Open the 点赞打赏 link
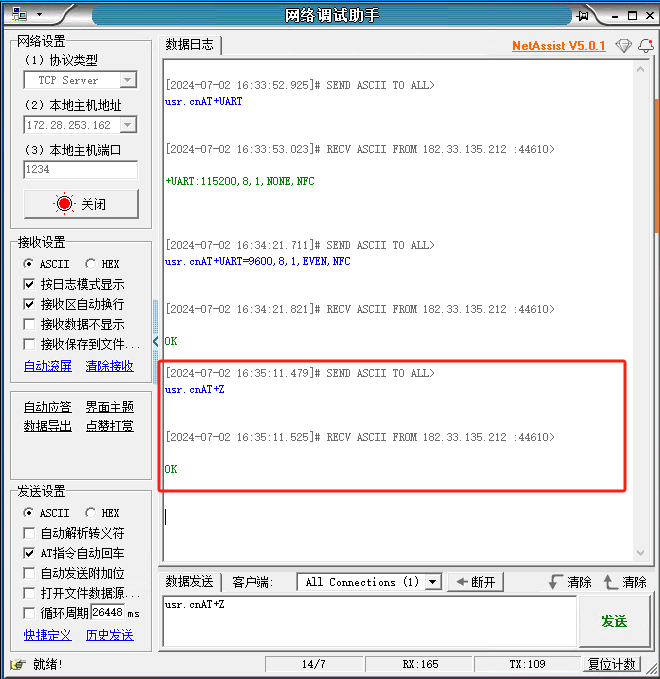 (110, 426)
